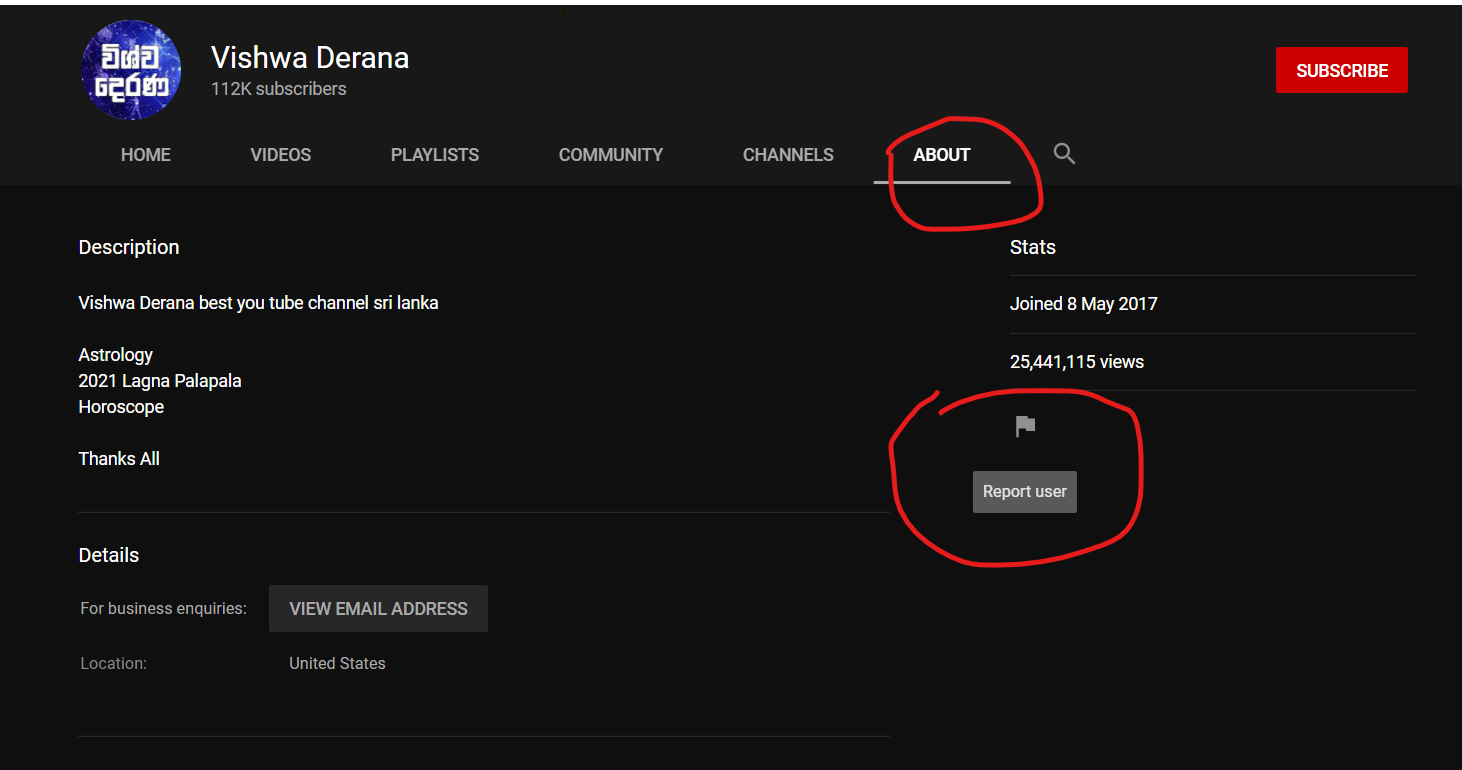Go to the COMMUNITY tab

click(611, 155)
